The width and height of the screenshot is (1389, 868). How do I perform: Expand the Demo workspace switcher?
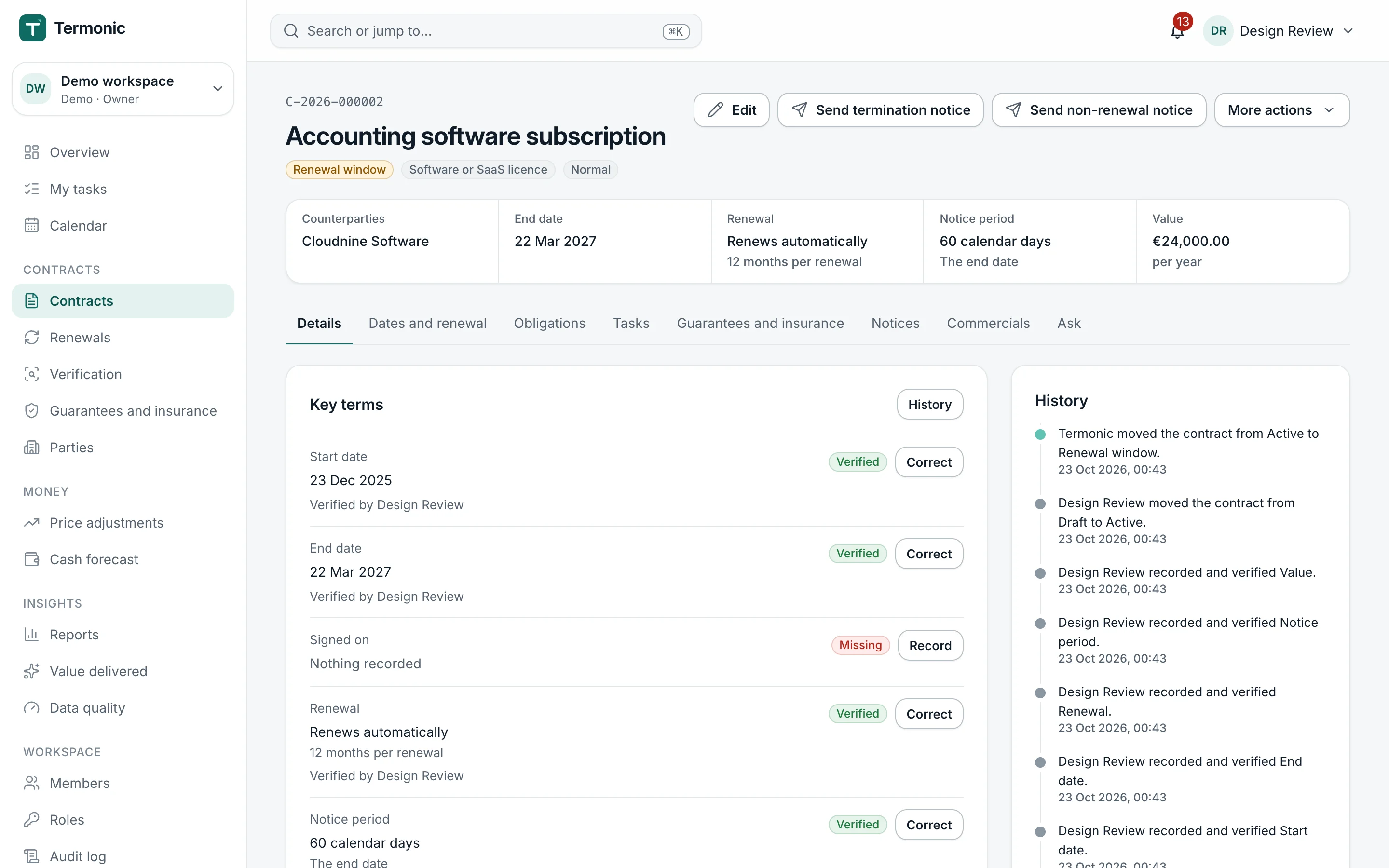click(123, 89)
